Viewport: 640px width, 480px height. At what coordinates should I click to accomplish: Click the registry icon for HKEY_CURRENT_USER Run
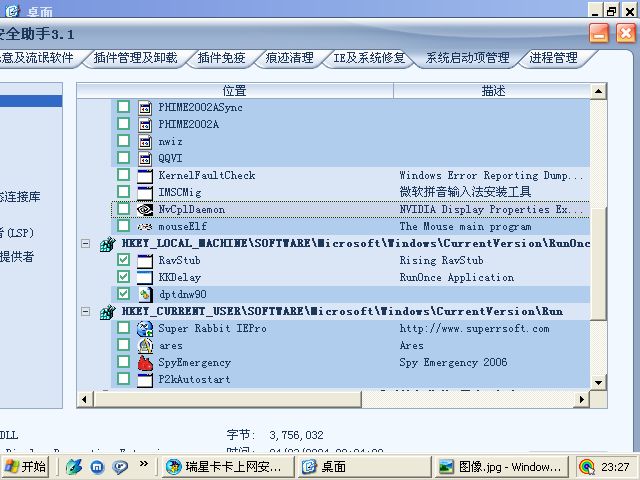point(108,312)
